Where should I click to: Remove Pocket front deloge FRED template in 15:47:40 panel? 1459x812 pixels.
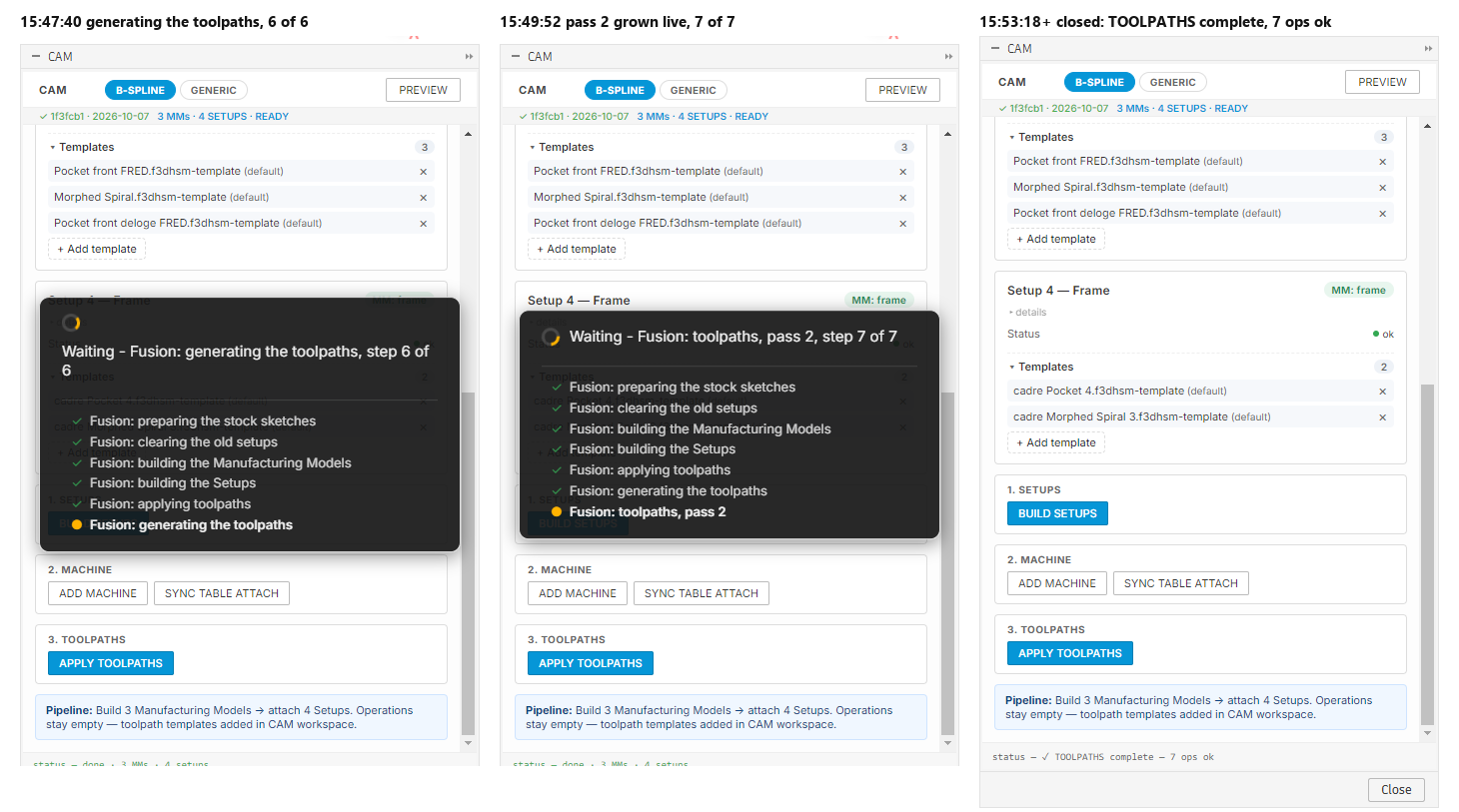(424, 224)
